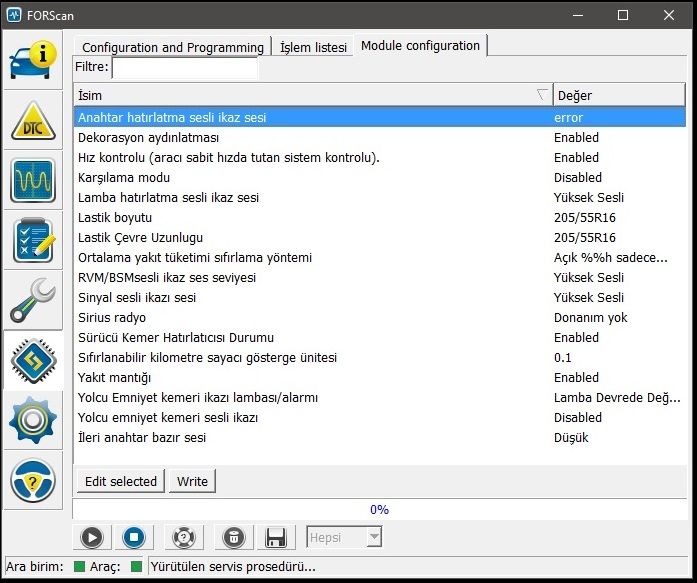Open the help steering wheel section
Image resolution: width=697 pixels, height=583 pixels.
click(33, 480)
